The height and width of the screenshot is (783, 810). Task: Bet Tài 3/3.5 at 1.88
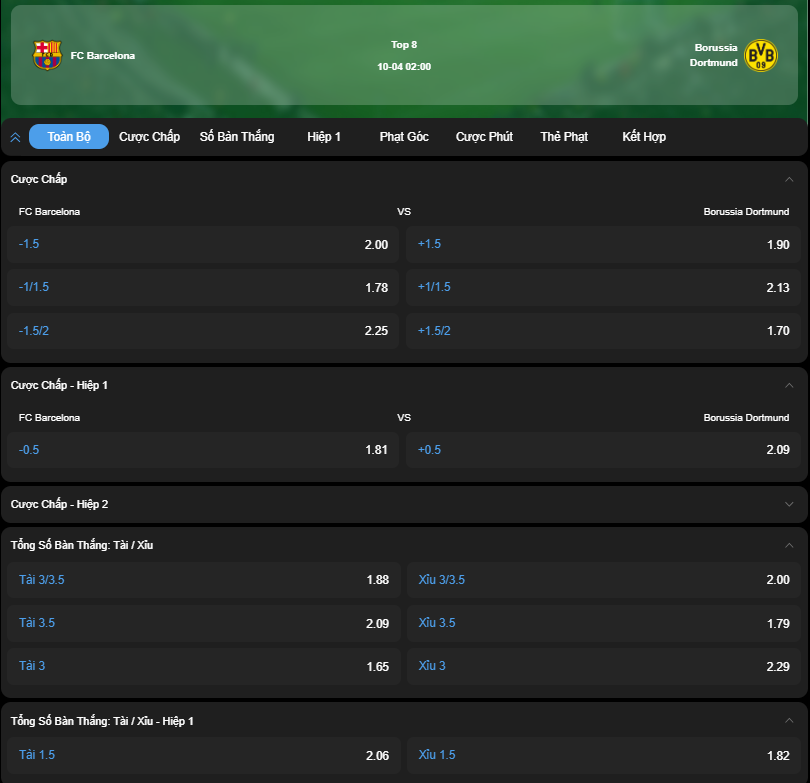coord(204,580)
